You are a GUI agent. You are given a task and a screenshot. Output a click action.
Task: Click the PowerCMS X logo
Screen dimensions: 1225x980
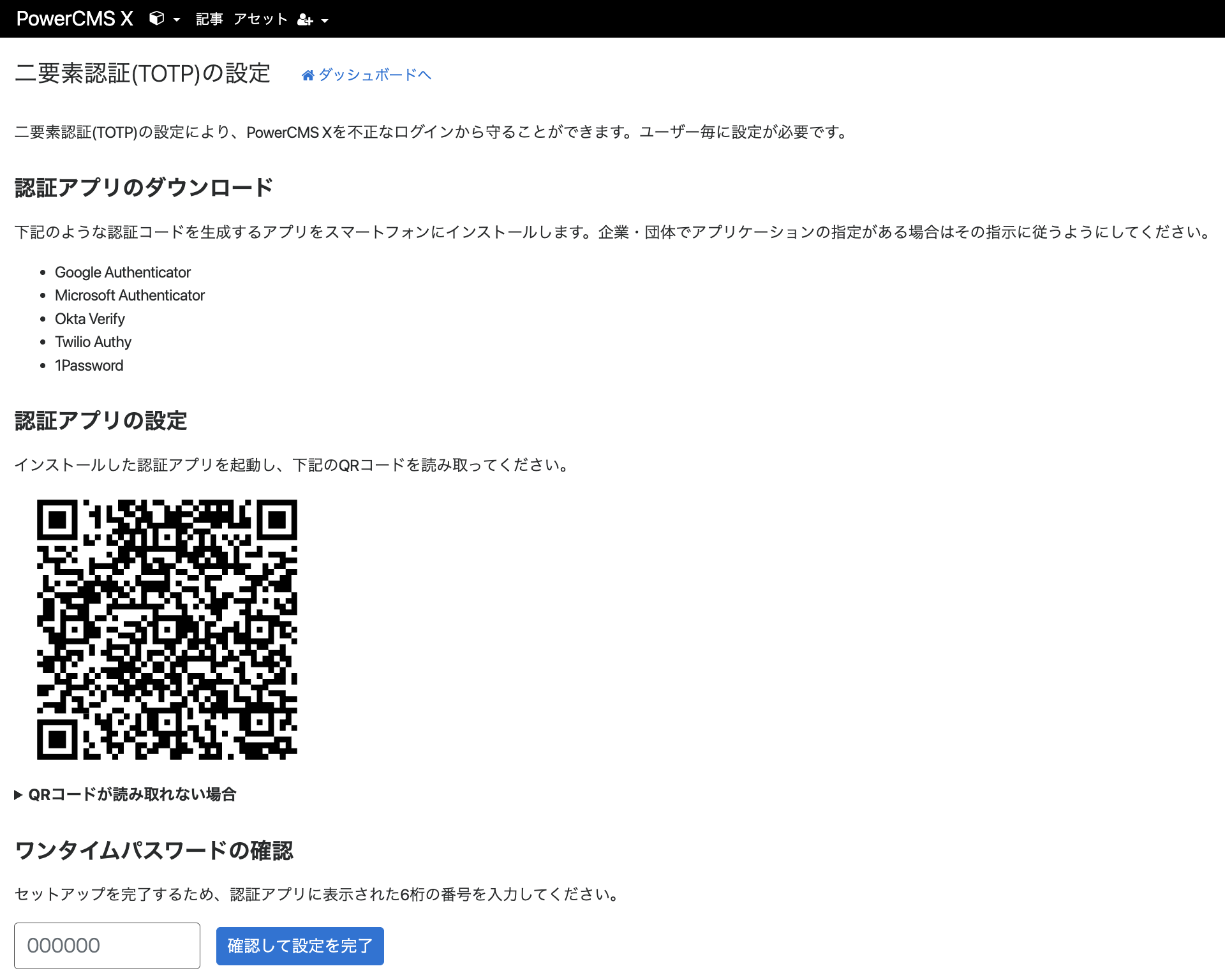(74, 19)
